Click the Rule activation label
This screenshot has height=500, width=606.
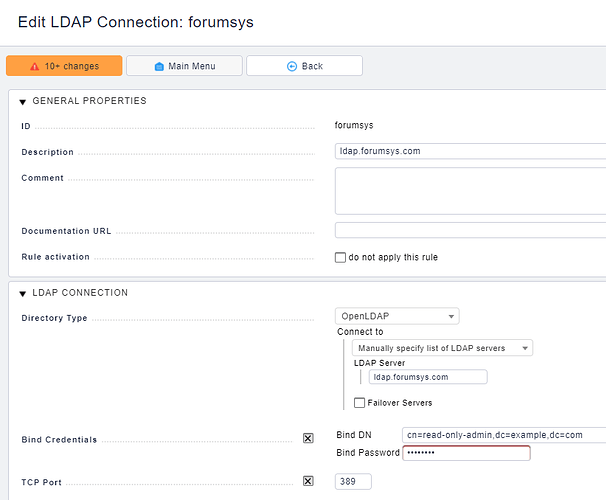click(55, 257)
